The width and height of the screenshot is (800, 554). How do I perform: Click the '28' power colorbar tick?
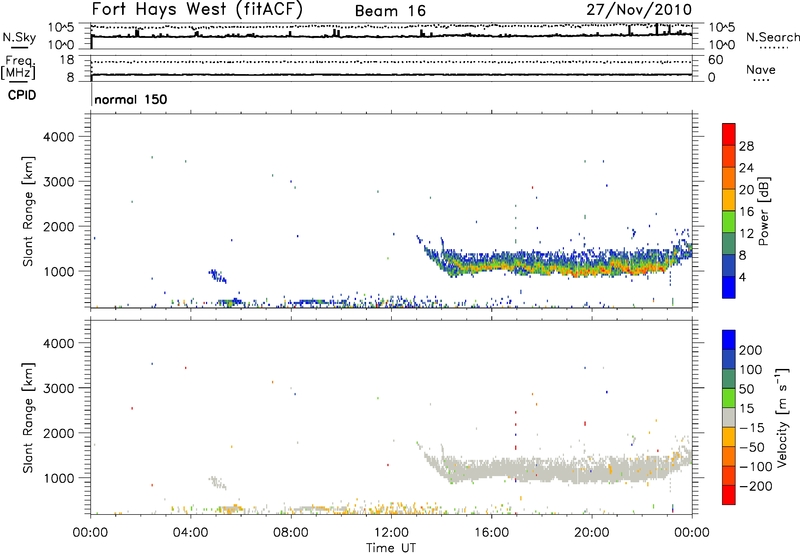pos(746,146)
